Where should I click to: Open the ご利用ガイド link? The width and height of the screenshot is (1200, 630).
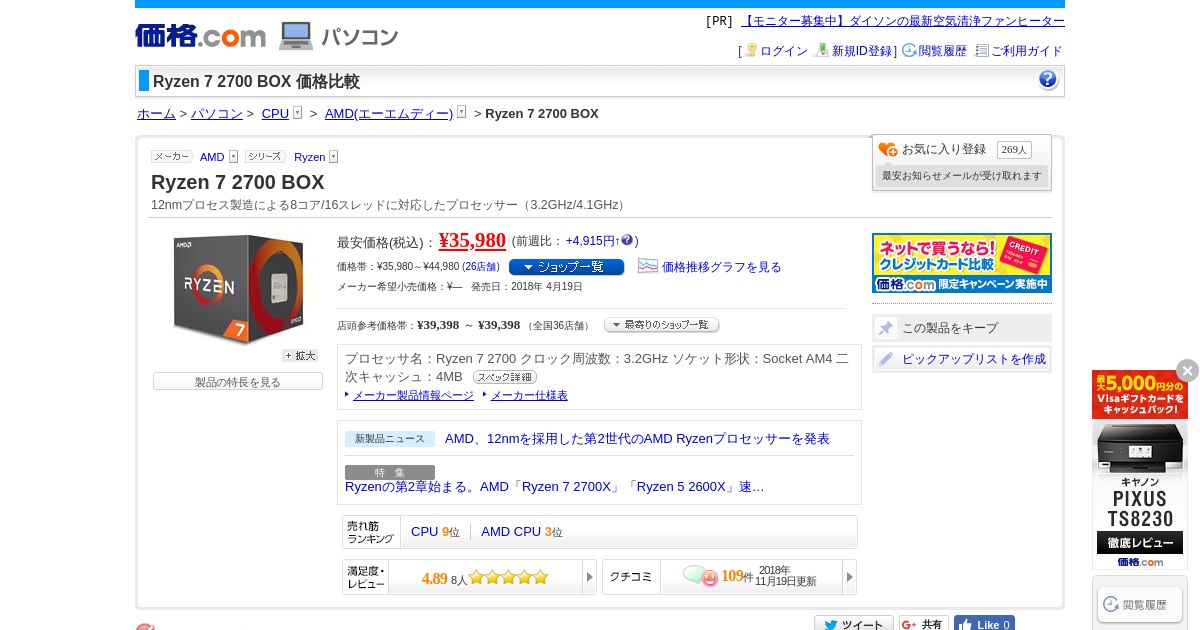(x=1027, y=51)
